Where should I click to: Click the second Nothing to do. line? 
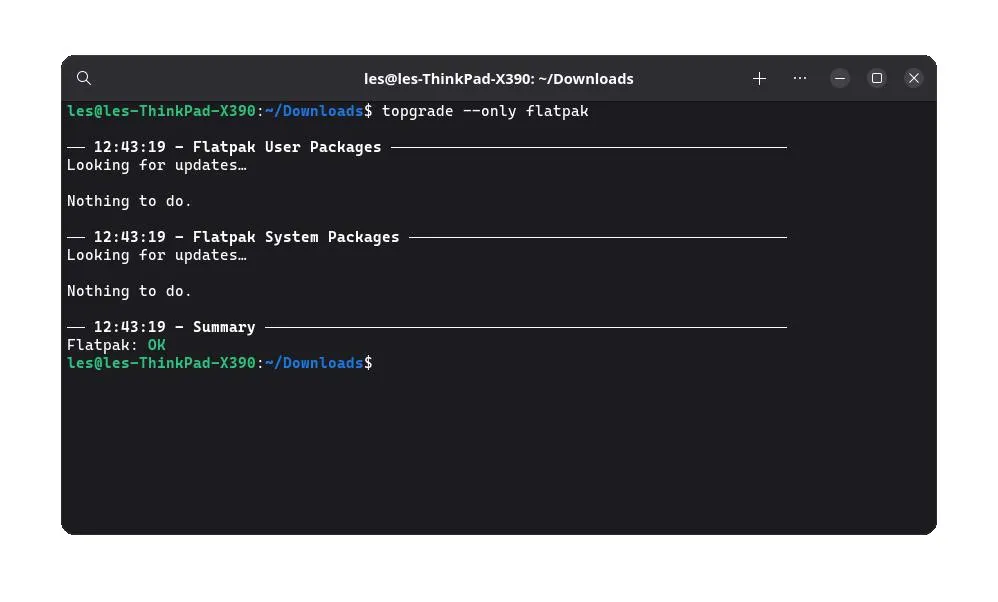[x=129, y=291]
